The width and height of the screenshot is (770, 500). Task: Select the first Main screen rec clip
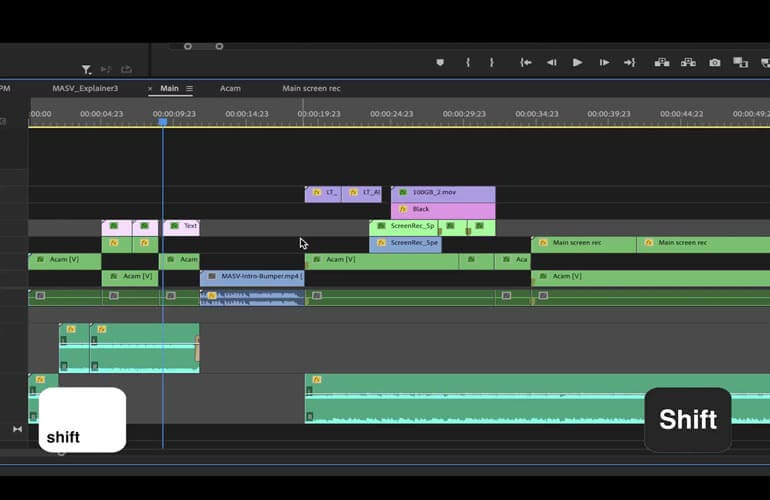coord(583,244)
